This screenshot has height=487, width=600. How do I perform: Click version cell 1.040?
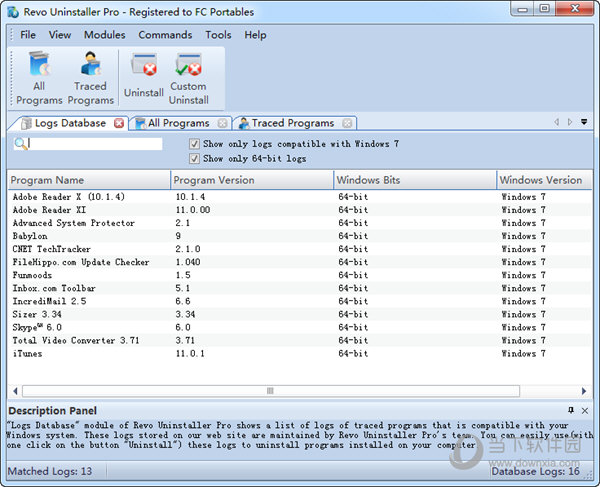188,262
